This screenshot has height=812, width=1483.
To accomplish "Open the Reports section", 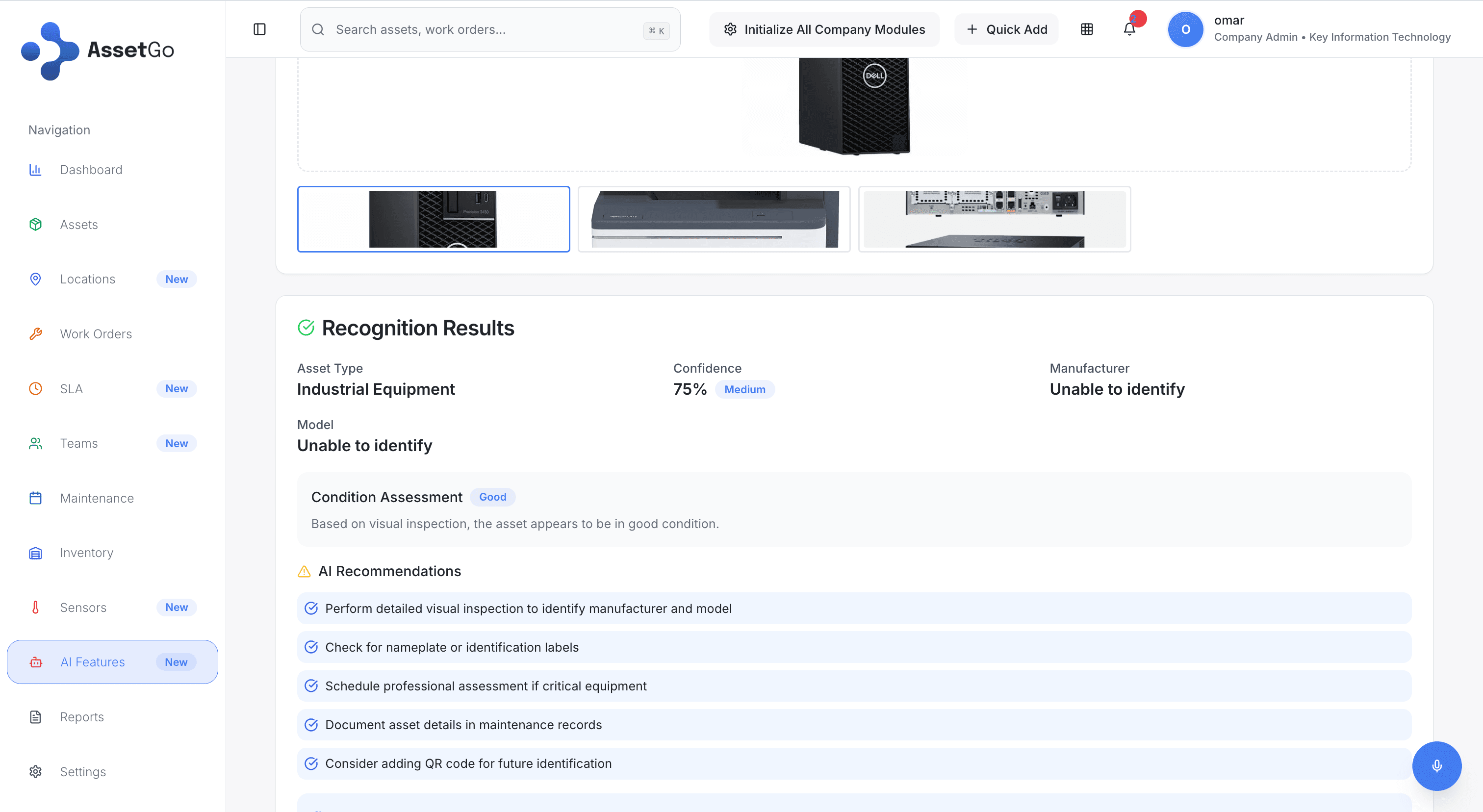I will pyautogui.click(x=82, y=717).
